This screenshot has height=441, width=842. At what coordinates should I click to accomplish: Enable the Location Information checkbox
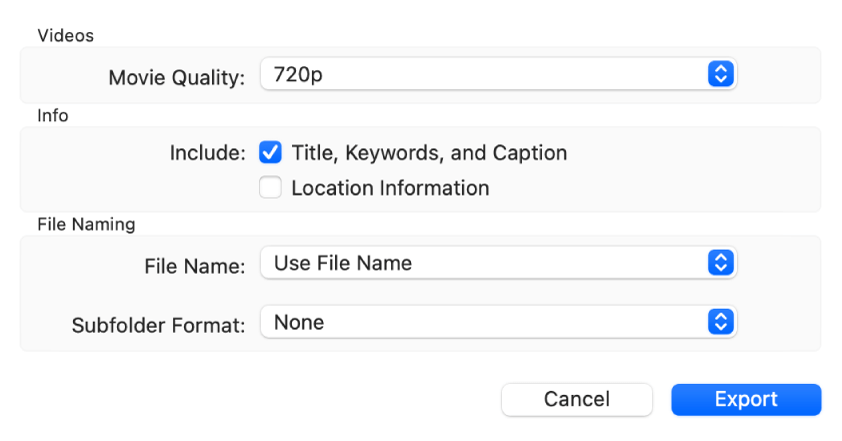click(270, 188)
